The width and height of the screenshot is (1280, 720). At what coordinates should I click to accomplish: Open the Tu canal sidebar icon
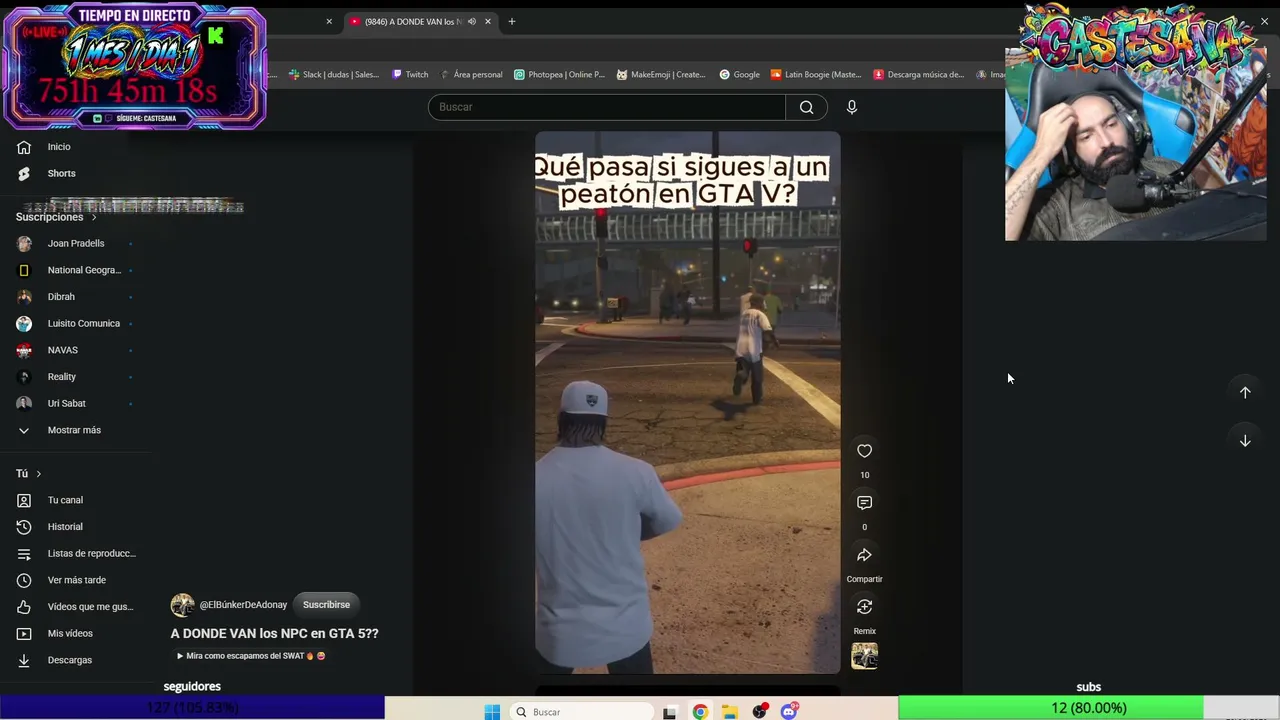click(x=24, y=500)
